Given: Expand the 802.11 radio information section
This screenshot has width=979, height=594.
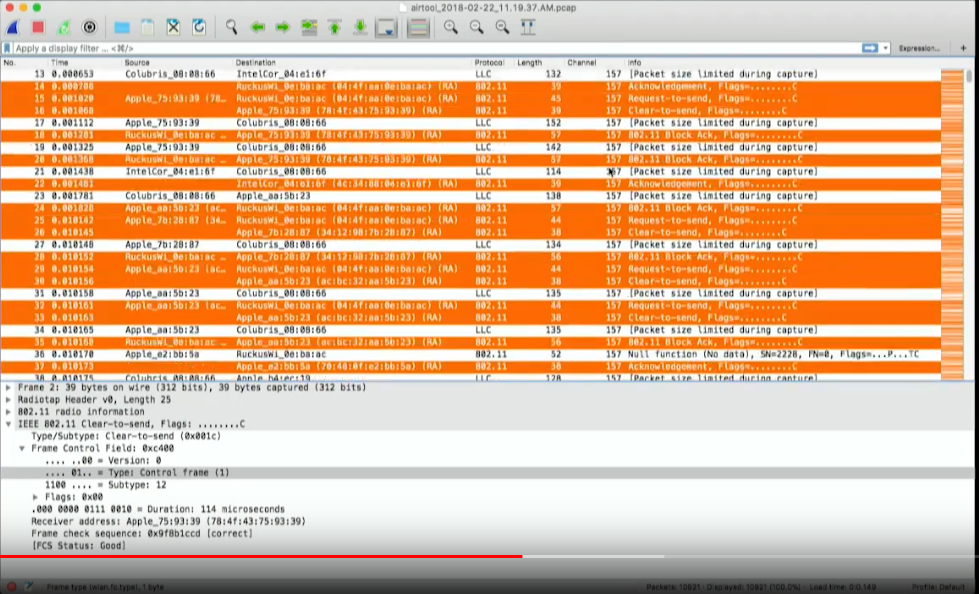Looking at the screenshot, I should coord(8,412).
